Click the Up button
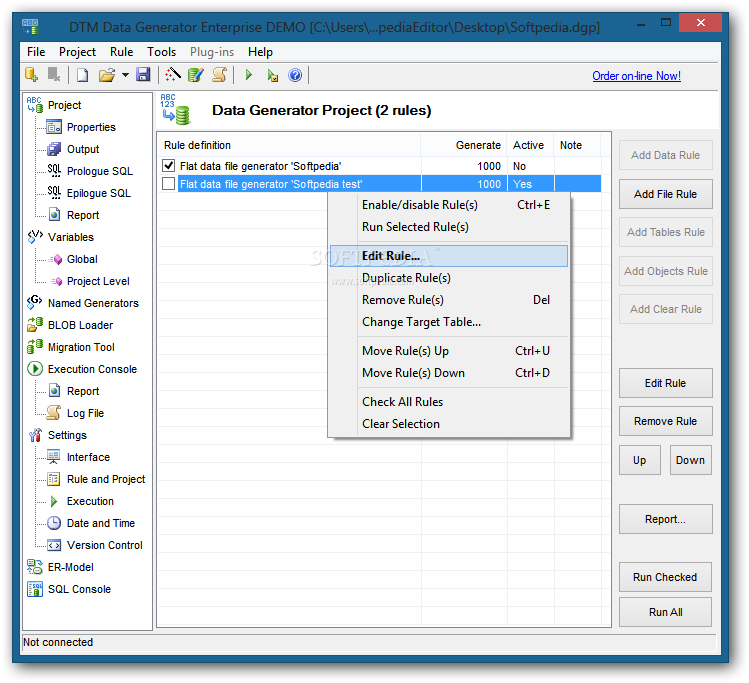This screenshot has width=749, height=683. pyautogui.click(x=640, y=460)
